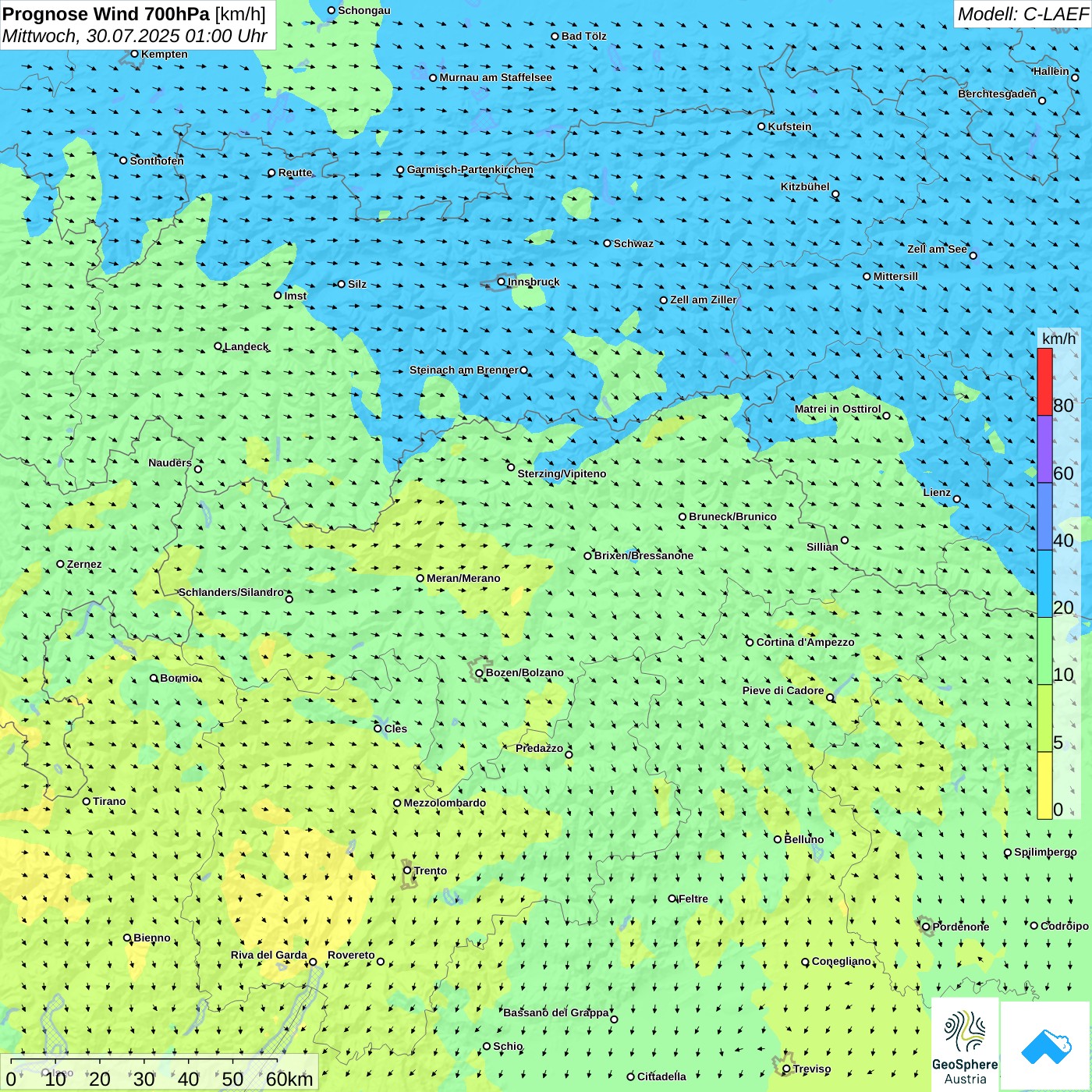Click the Landeck city label
This screenshot has width=1092, height=1092.
[246, 346]
